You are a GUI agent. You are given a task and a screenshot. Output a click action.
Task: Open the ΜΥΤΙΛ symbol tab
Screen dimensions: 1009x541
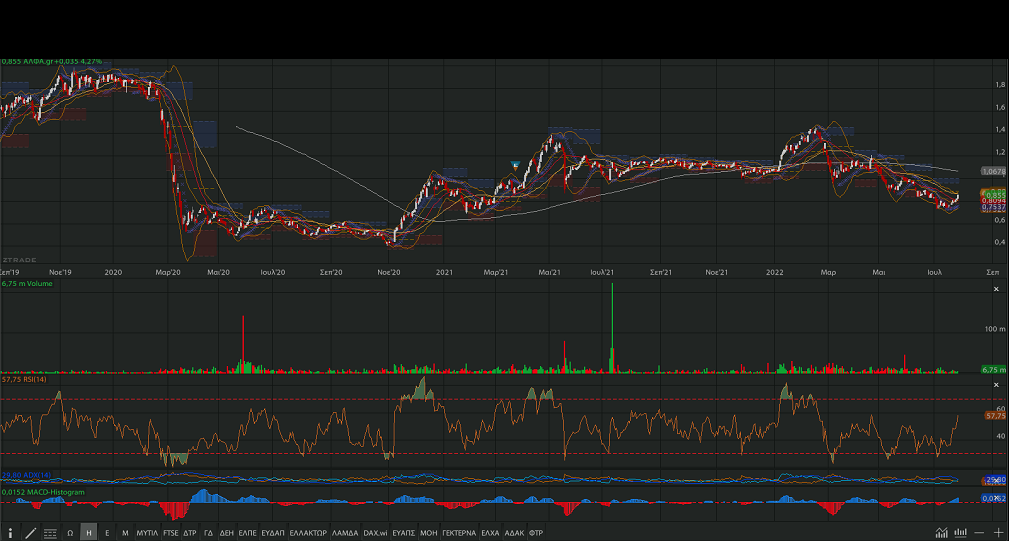147,533
